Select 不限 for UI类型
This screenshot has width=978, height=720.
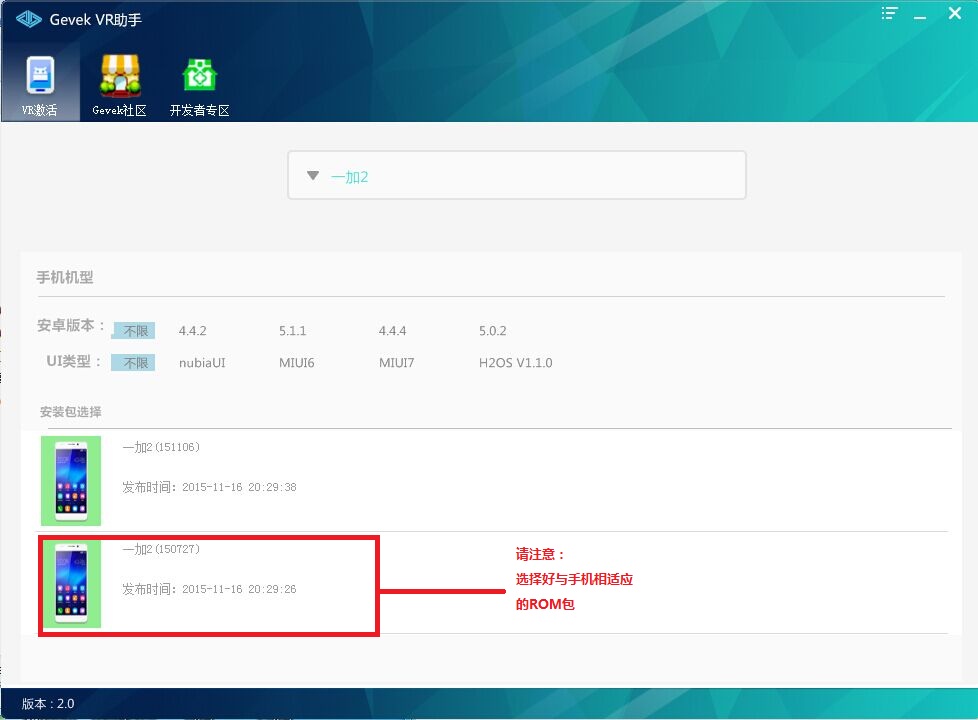pyautogui.click(x=133, y=362)
